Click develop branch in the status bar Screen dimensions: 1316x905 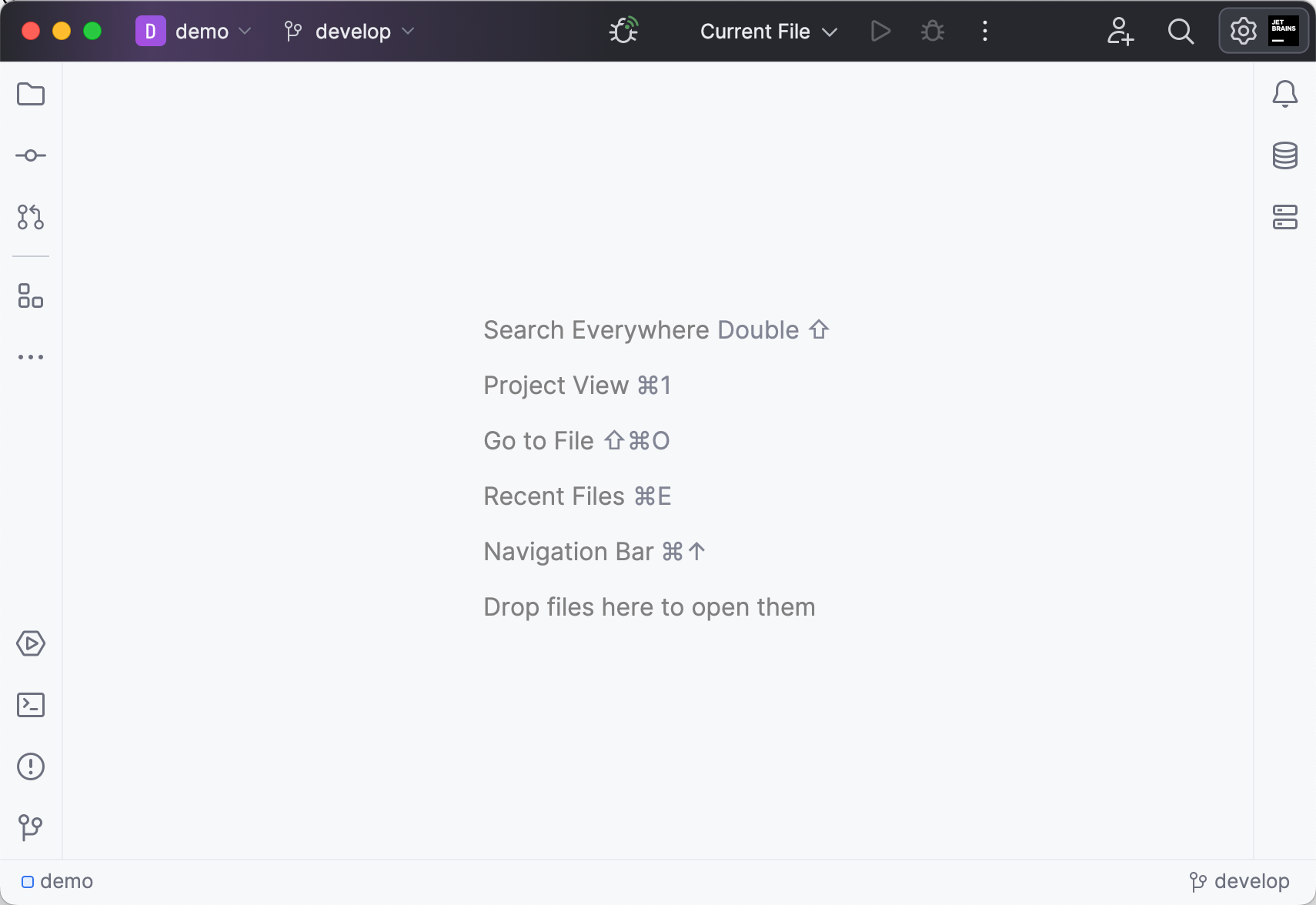pos(1239,881)
